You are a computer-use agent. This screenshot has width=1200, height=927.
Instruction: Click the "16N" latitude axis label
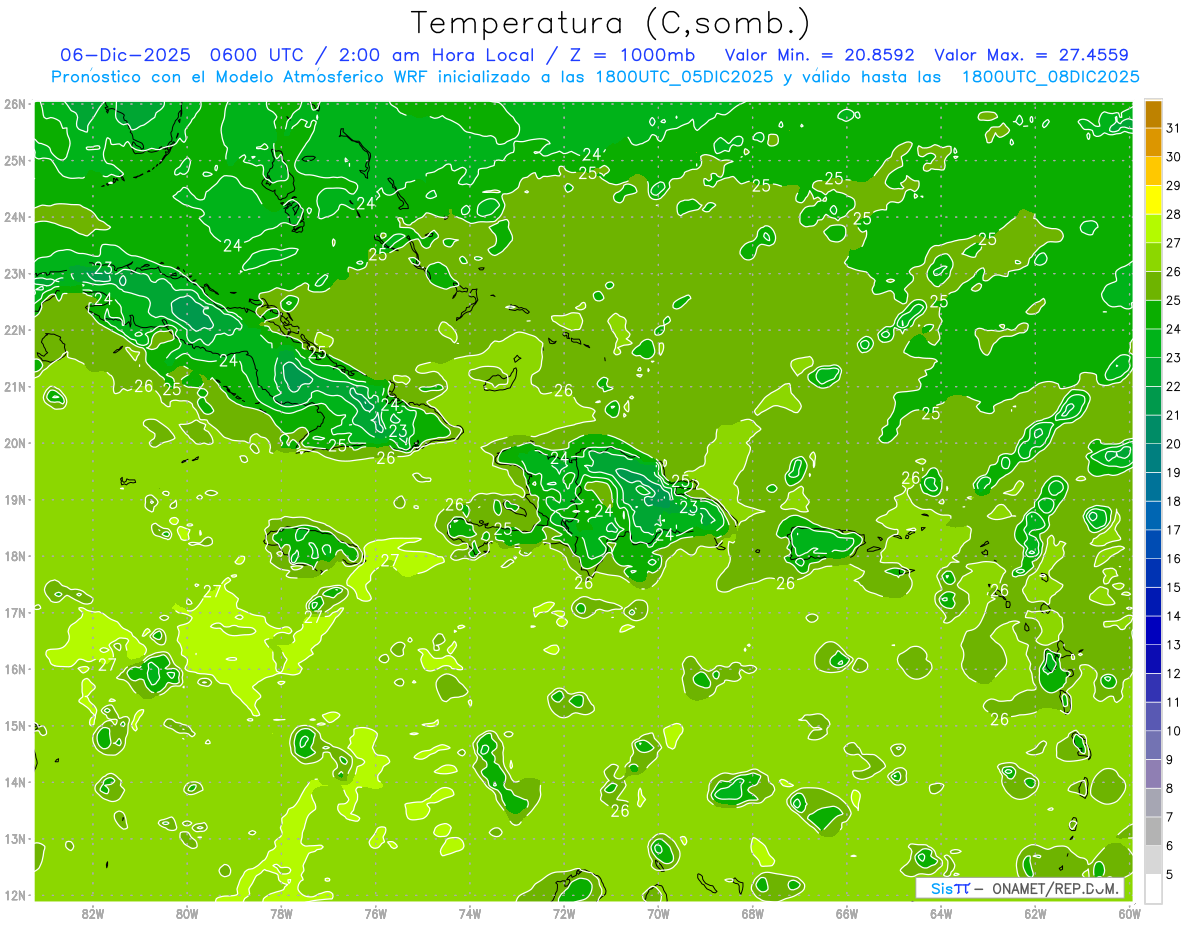point(15,669)
